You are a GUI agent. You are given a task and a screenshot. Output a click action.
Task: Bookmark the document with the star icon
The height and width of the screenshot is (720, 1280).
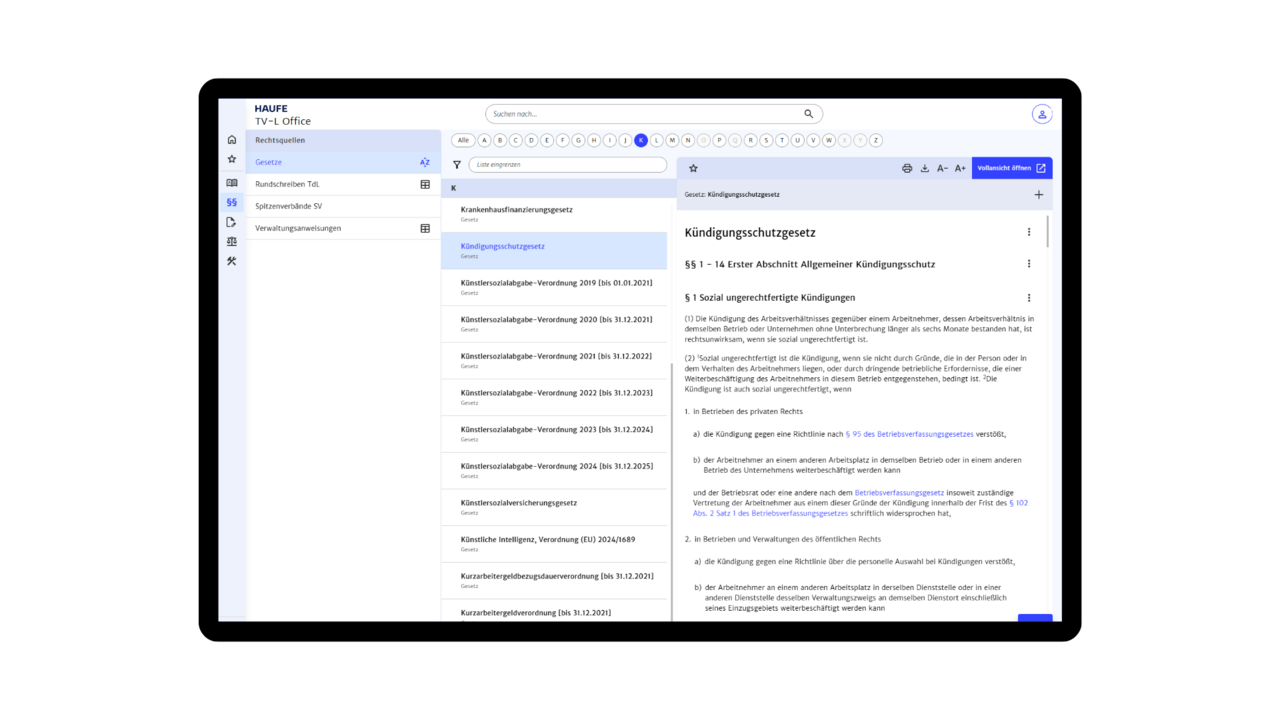click(x=693, y=169)
